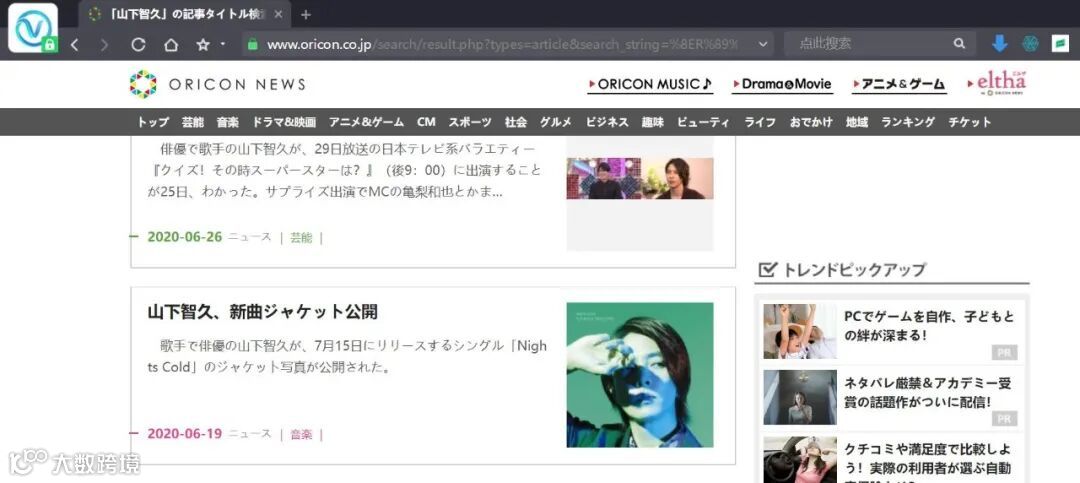Expand the address bar dropdown chevron
This screenshot has height=483, width=1080.
762,45
